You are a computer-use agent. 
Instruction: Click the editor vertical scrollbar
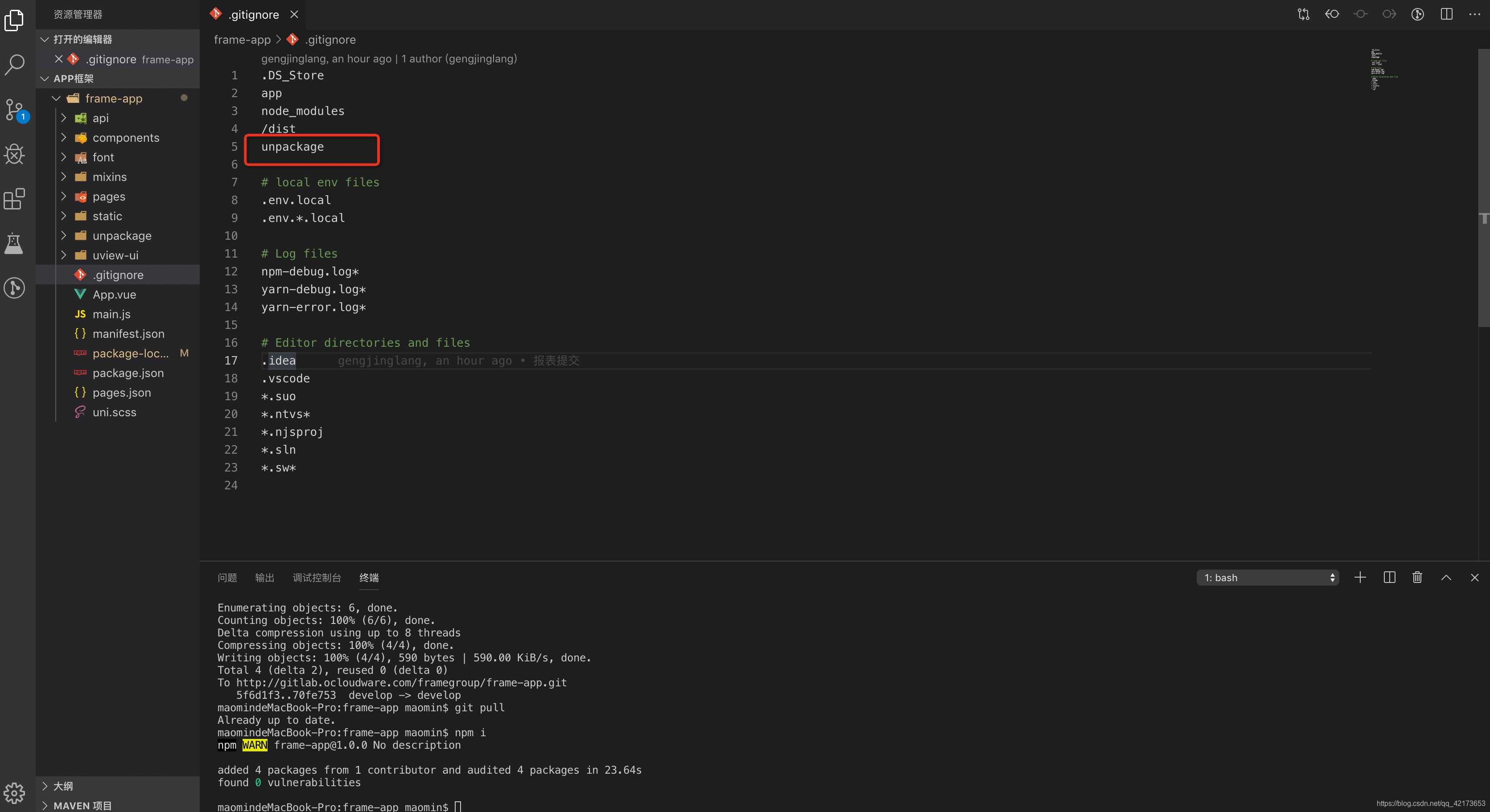tap(1484, 188)
